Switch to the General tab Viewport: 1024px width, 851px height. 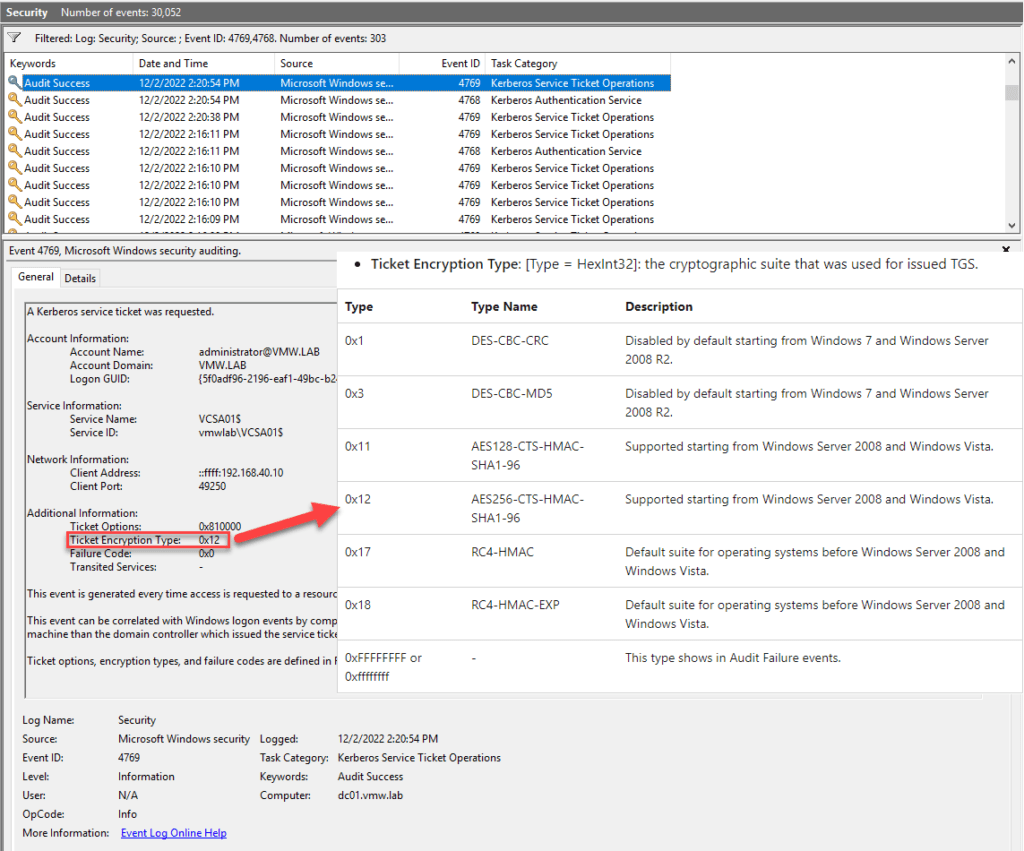coord(36,277)
